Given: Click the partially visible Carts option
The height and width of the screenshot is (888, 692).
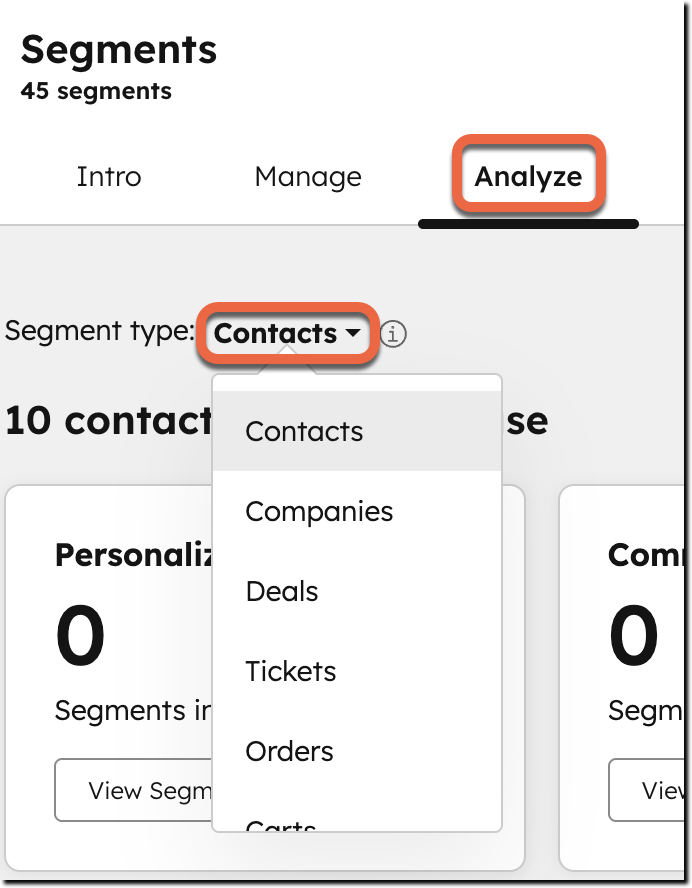Looking at the screenshot, I should (281, 824).
